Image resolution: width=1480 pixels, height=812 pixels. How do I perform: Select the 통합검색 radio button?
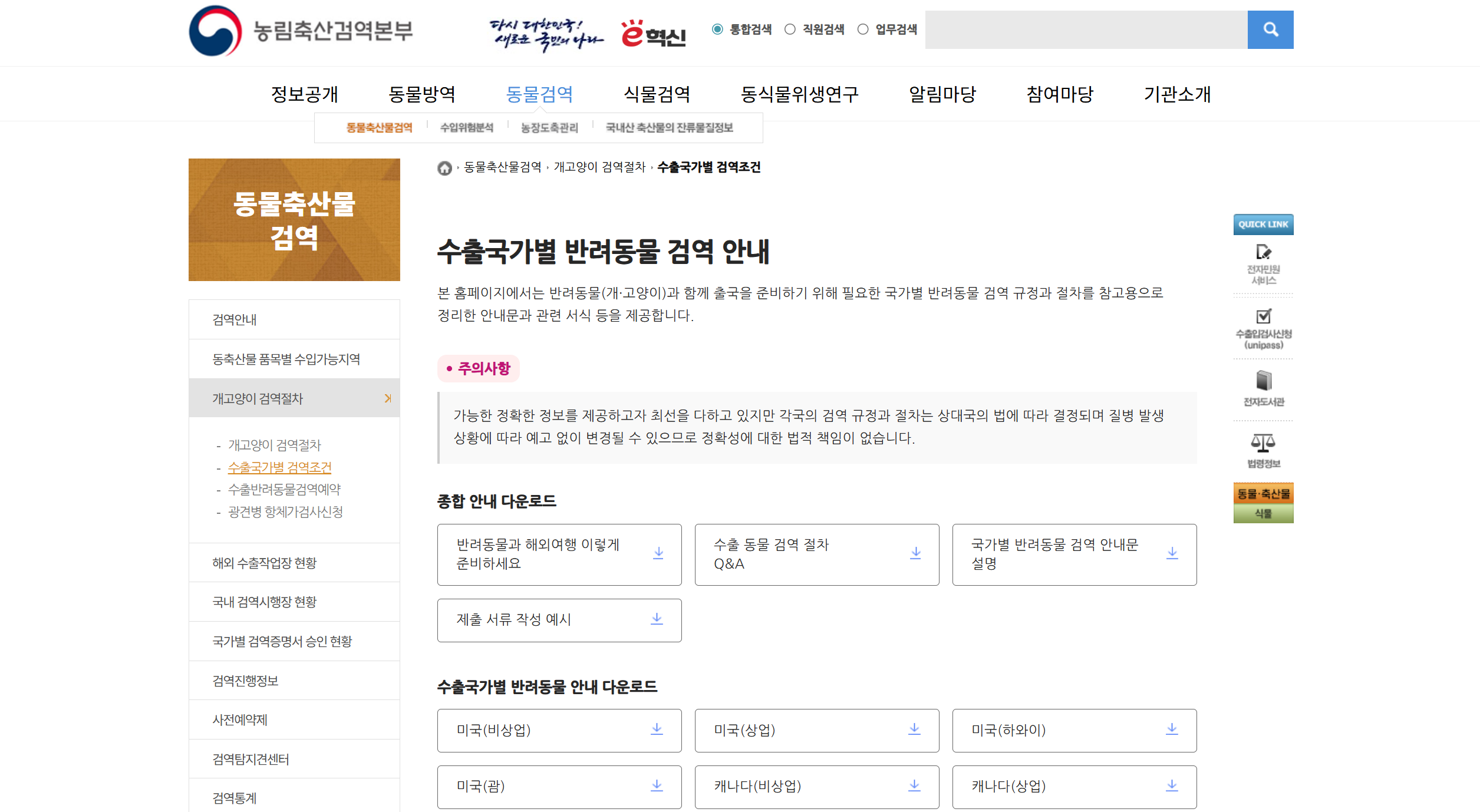717,29
